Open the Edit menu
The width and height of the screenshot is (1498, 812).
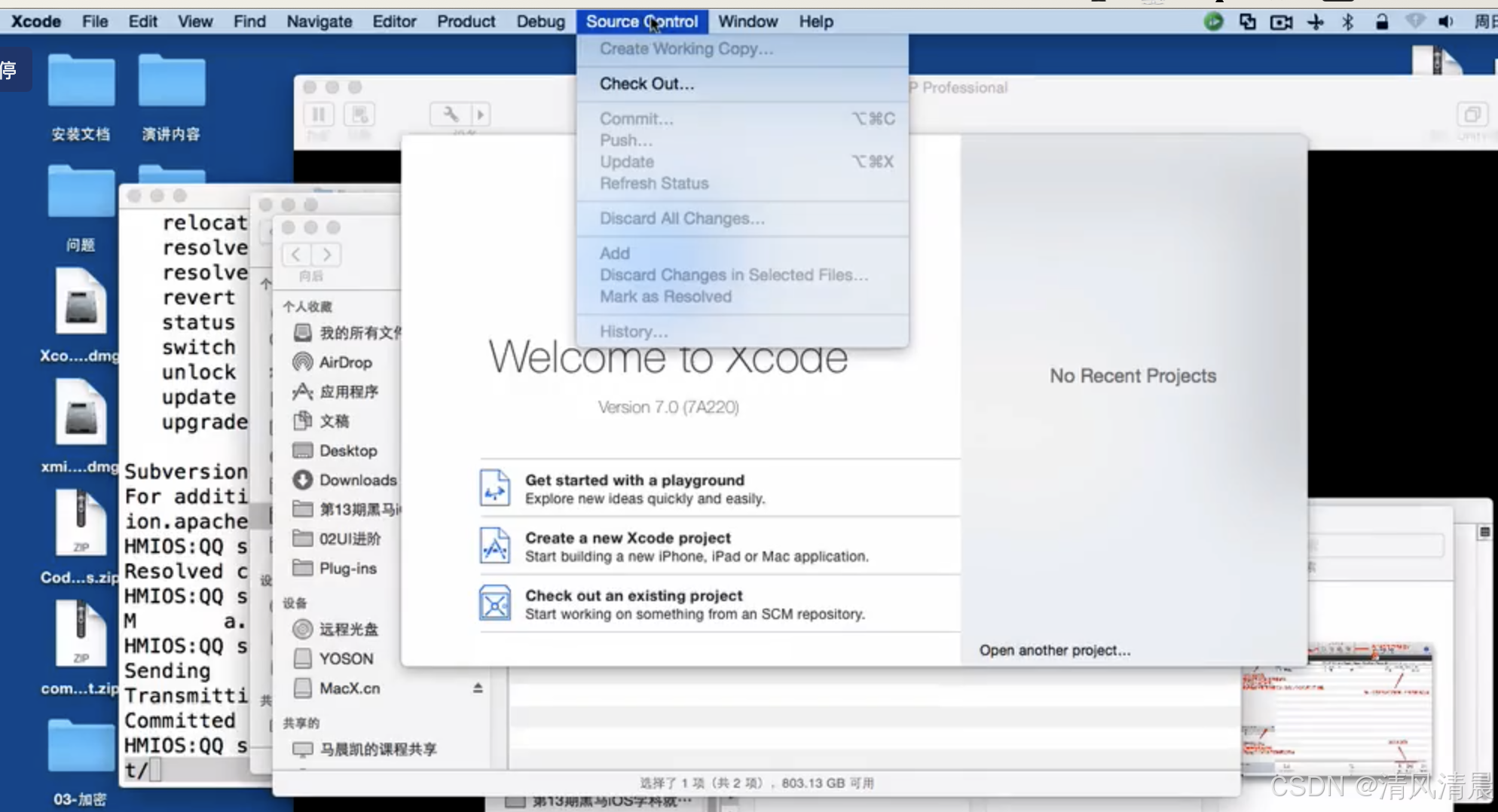(x=142, y=21)
